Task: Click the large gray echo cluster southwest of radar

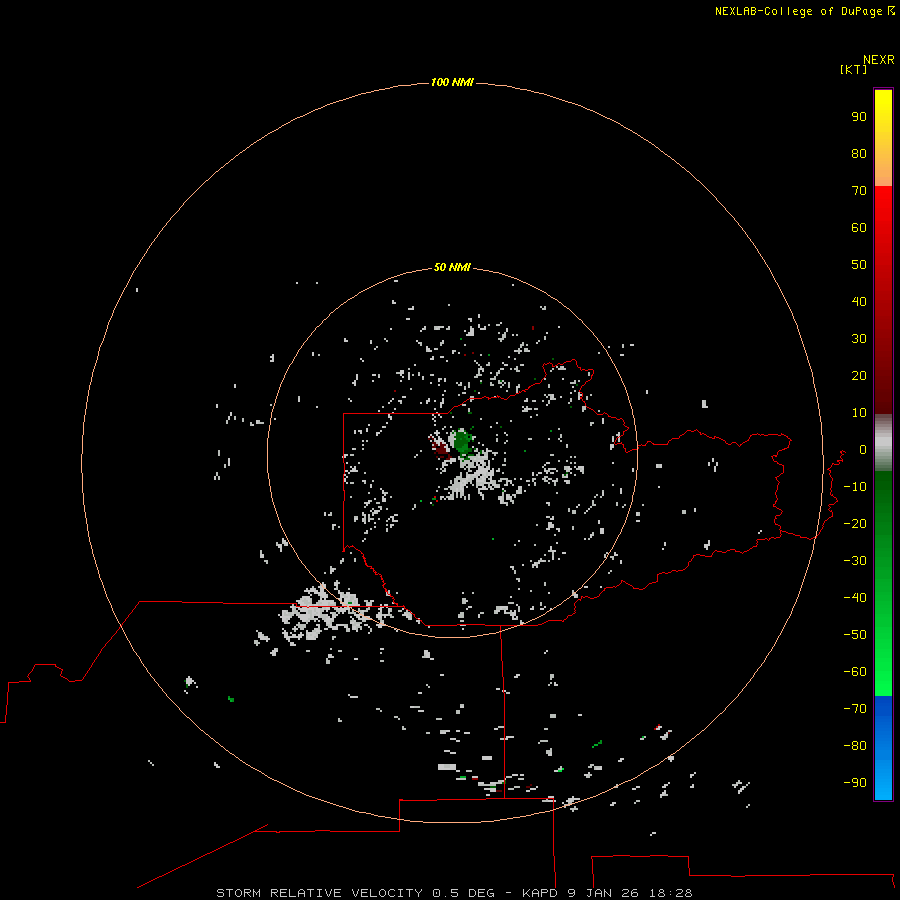Action: tap(327, 612)
